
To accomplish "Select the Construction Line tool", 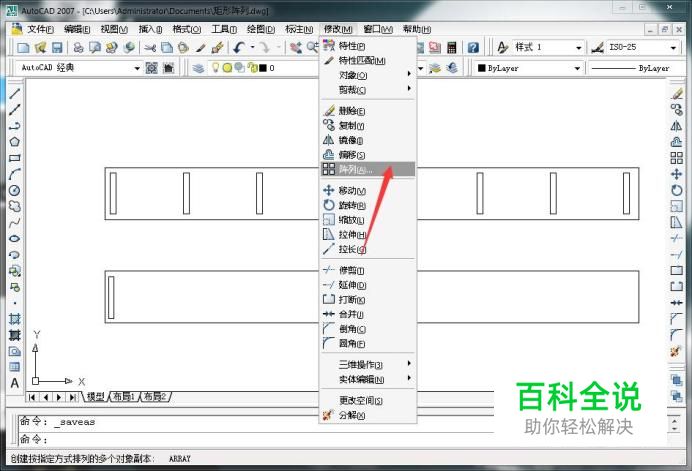I will point(15,109).
